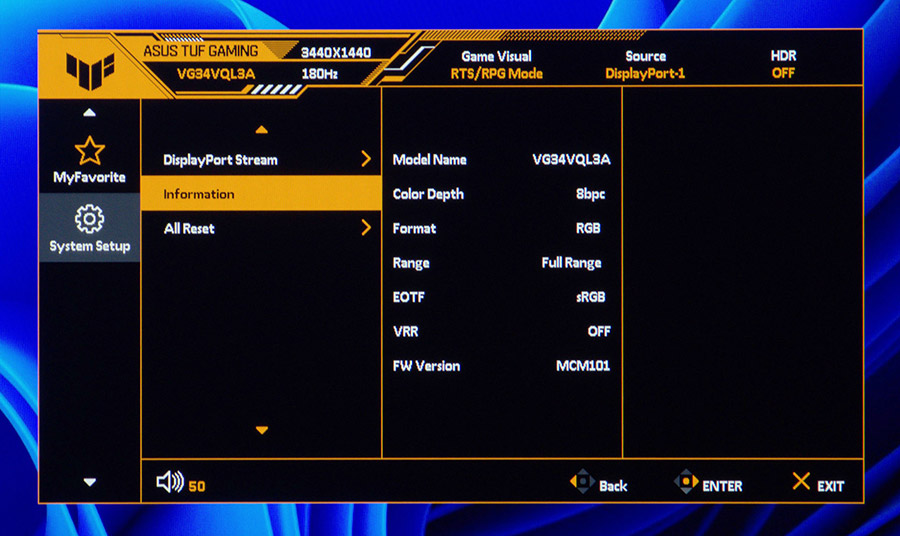Open the MyFavorite label in sidebar
Image resolution: width=900 pixels, height=536 pixels.
coord(90,177)
